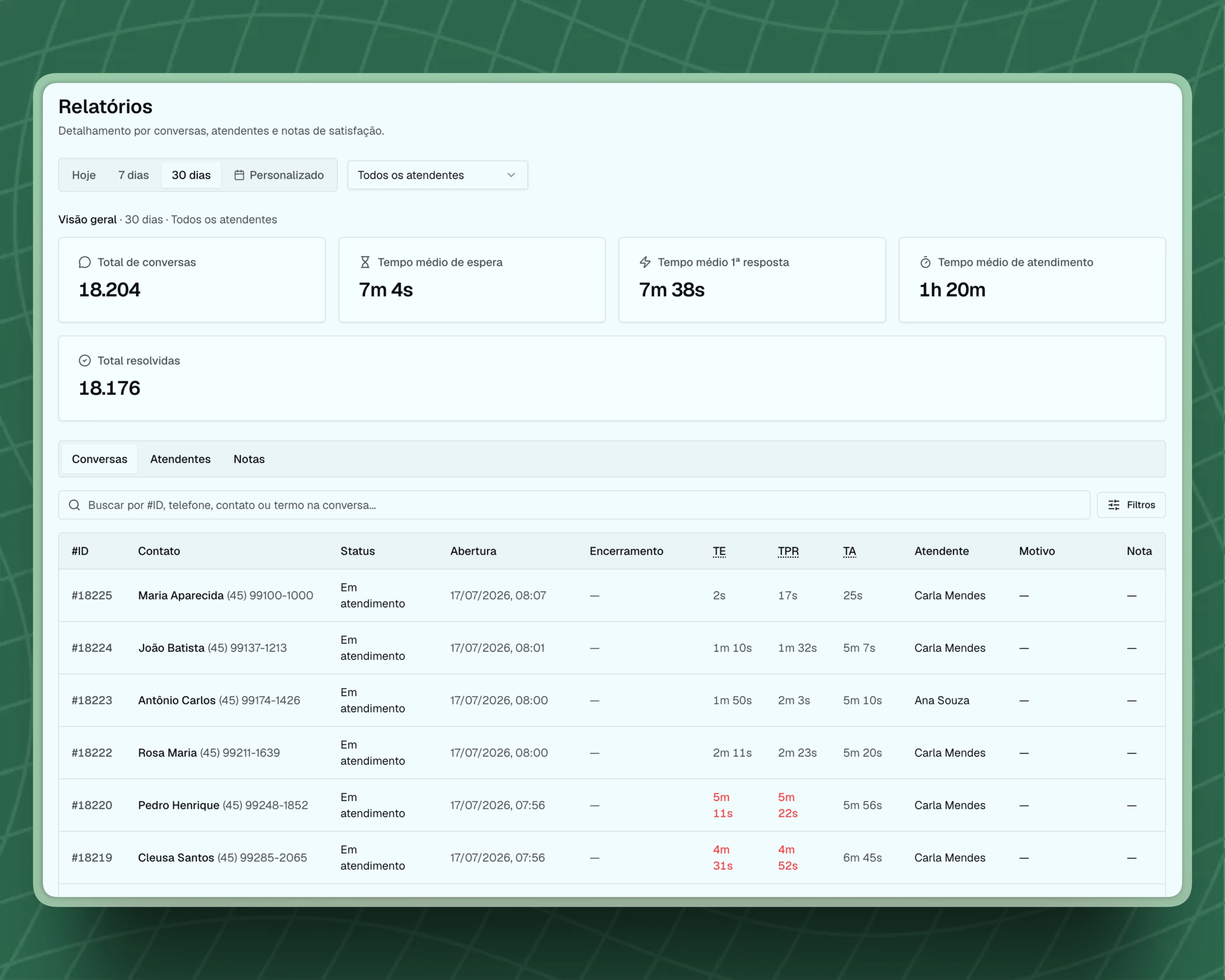Click the #ID column header

click(x=80, y=551)
